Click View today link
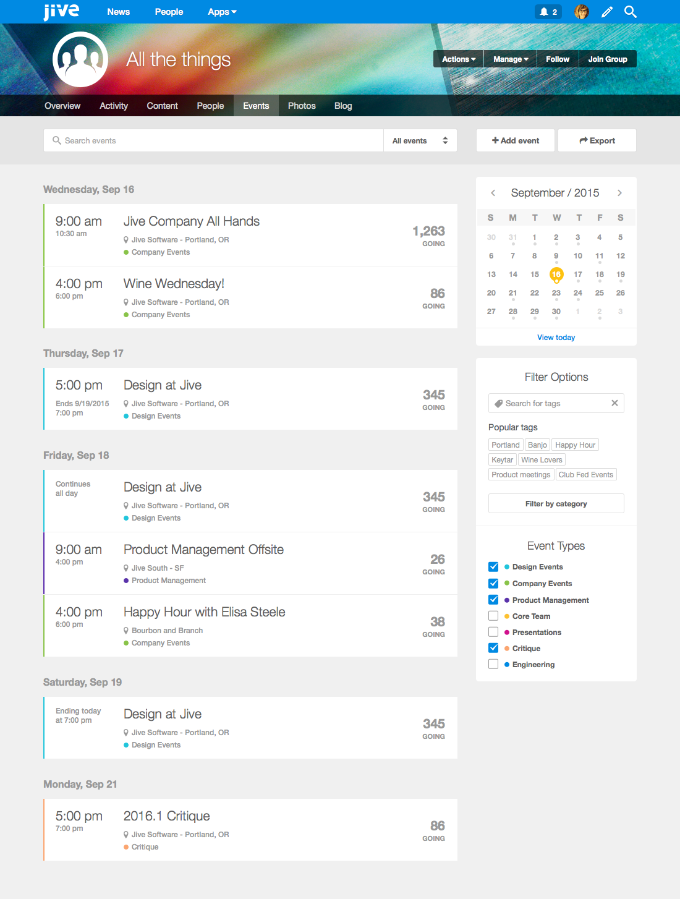 556,337
